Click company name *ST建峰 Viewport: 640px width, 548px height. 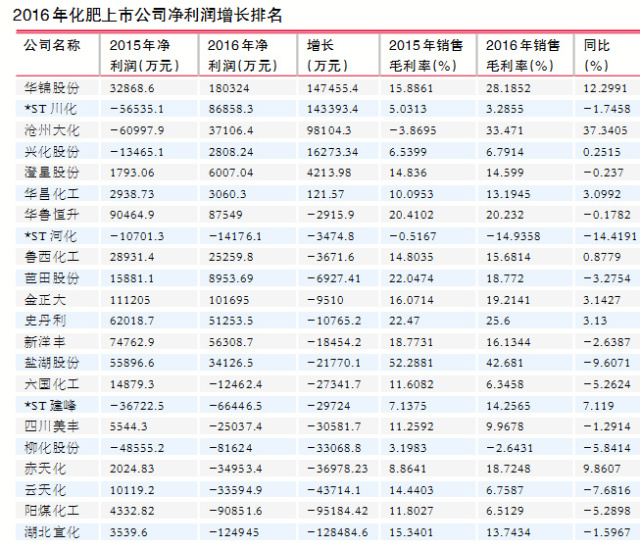pyautogui.click(x=50, y=406)
